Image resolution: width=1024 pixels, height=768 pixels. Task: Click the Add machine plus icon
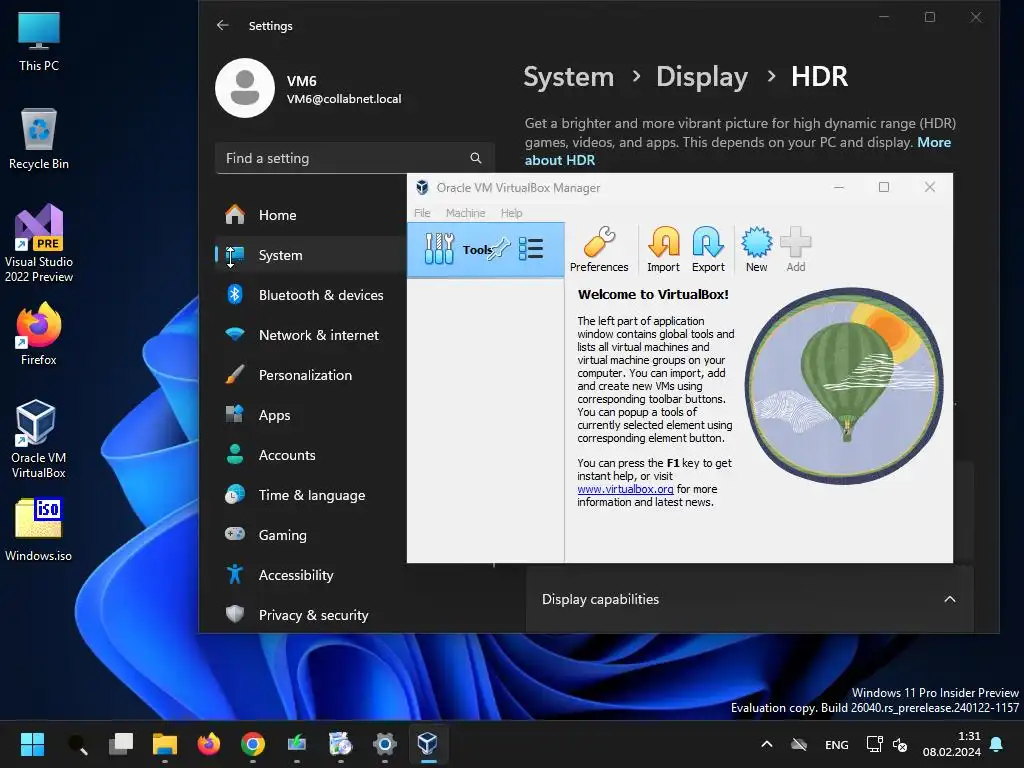tap(795, 249)
